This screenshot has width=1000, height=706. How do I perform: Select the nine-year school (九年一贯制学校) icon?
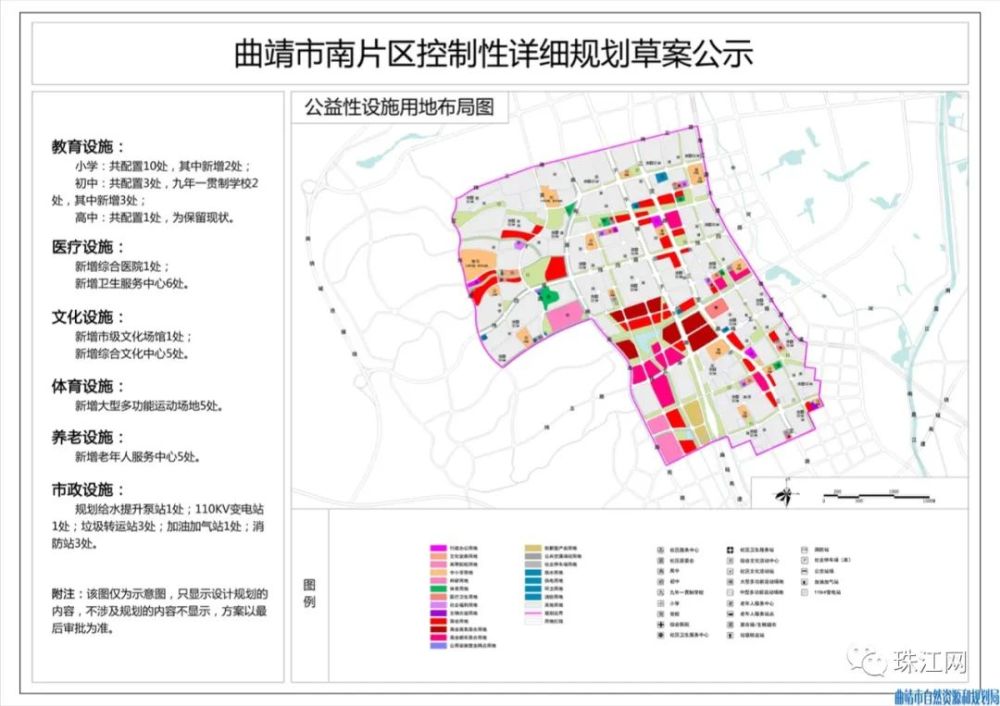[x=661, y=592]
